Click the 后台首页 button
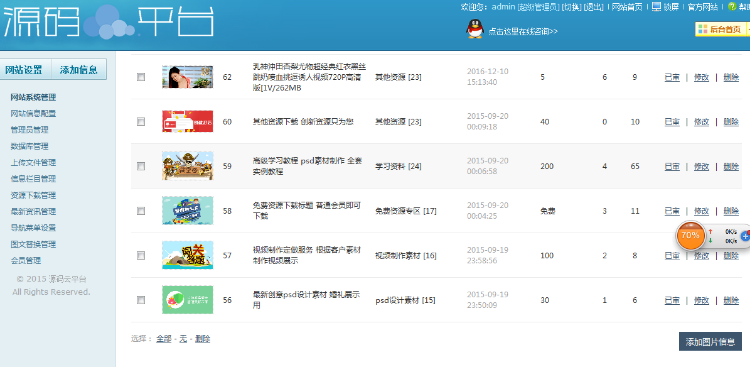Screen dimensions: 750x367 click(x=722, y=29)
